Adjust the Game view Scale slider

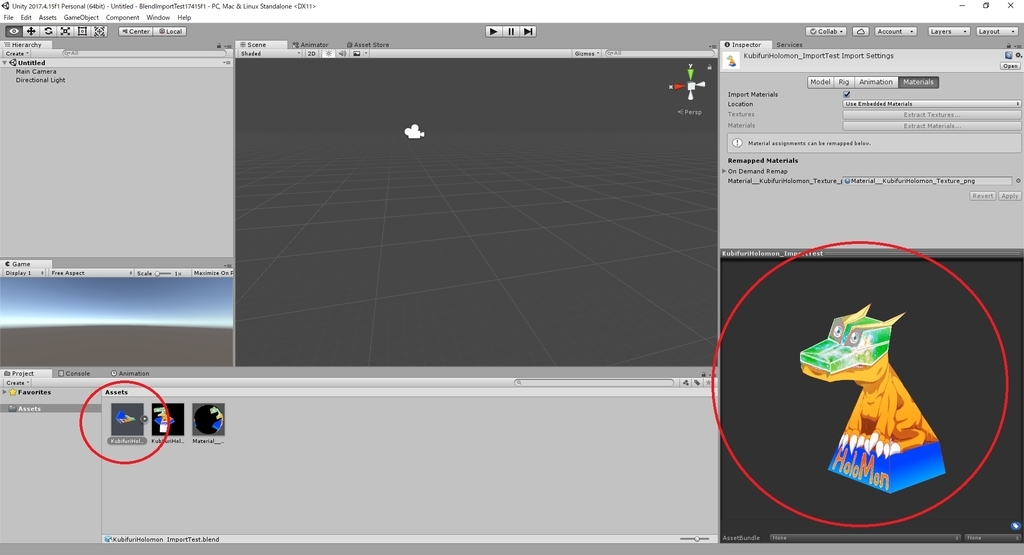pos(163,274)
